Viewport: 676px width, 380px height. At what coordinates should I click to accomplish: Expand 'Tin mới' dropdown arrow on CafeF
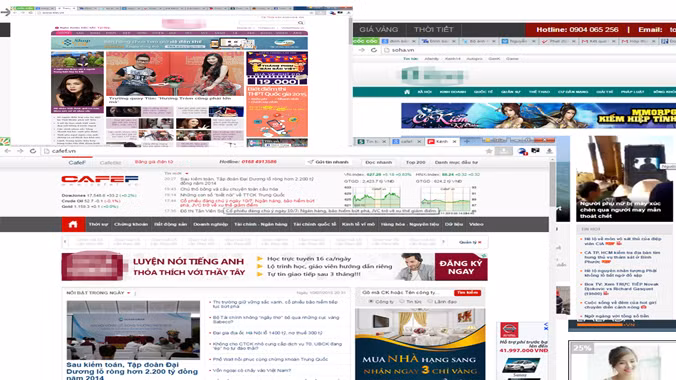pos(186,173)
